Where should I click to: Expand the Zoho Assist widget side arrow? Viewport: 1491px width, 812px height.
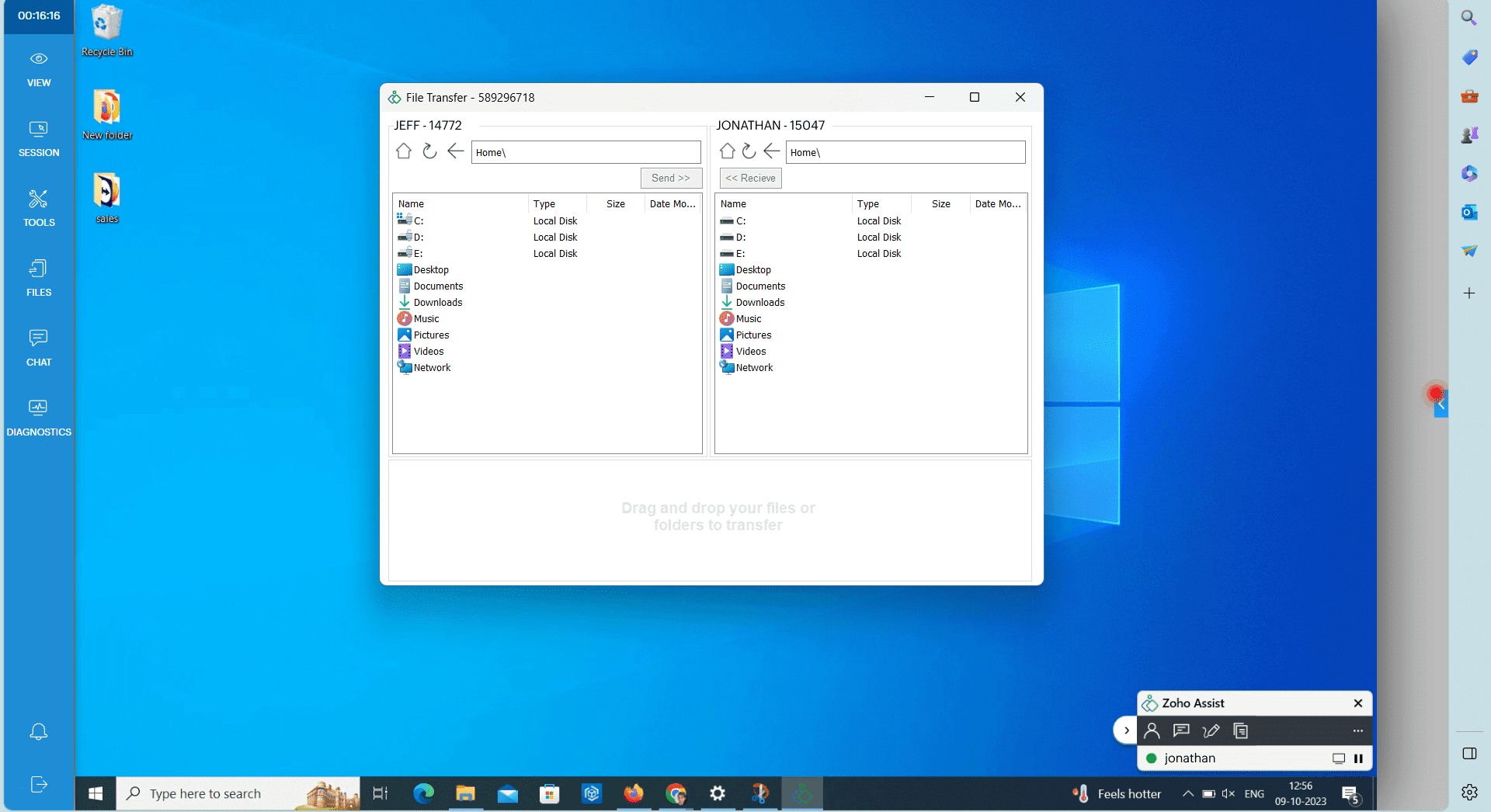pyautogui.click(x=1126, y=730)
